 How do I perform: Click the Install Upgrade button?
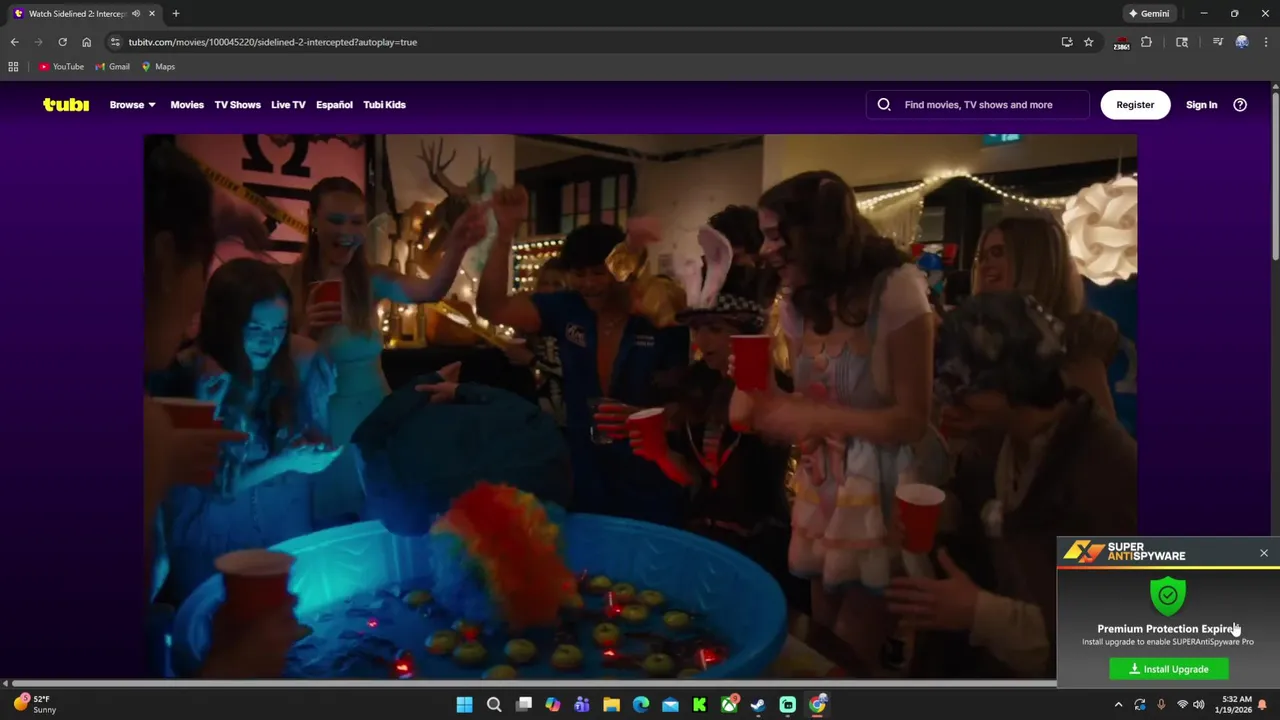tap(1169, 669)
